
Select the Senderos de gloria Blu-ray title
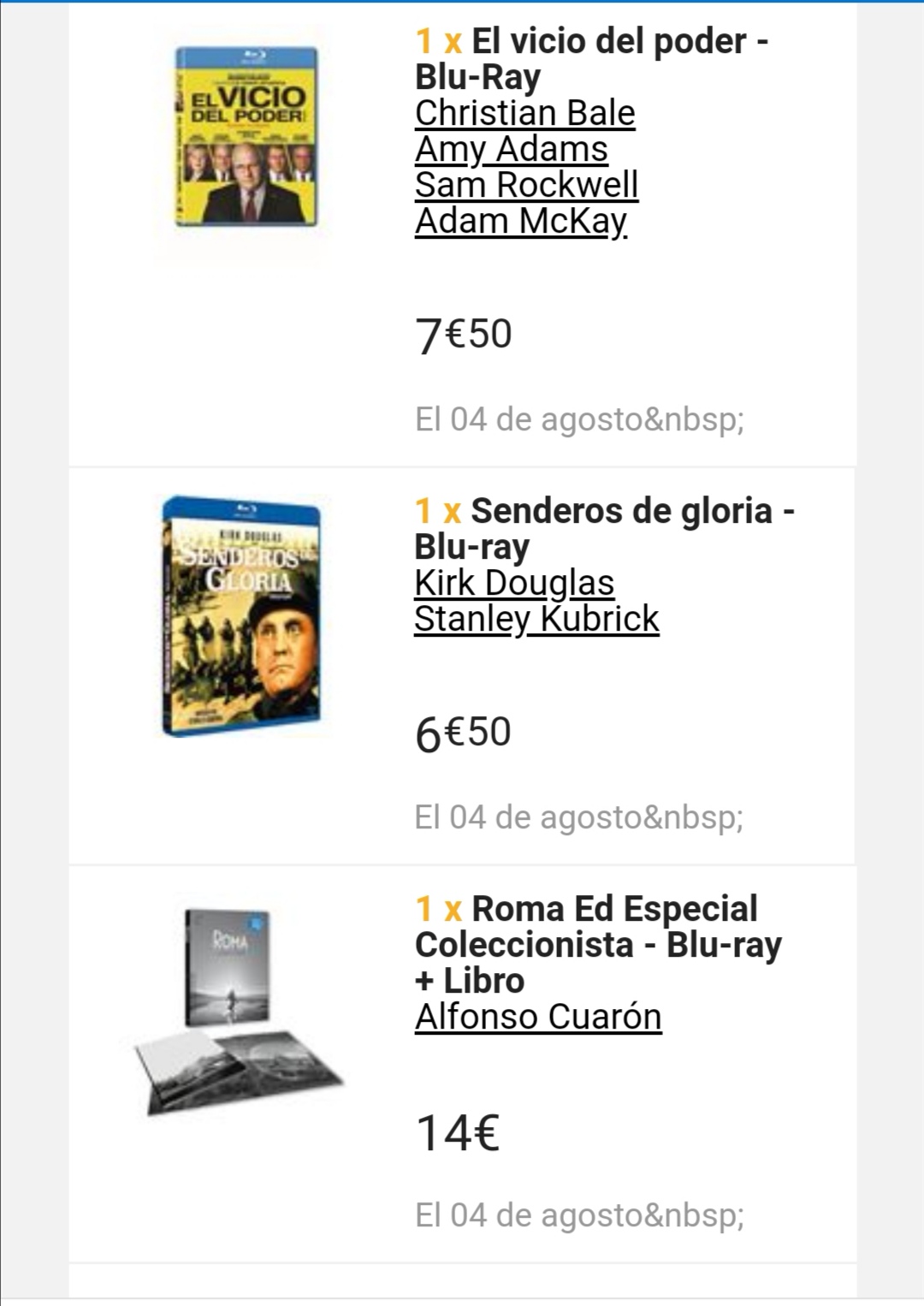(x=604, y=529)
